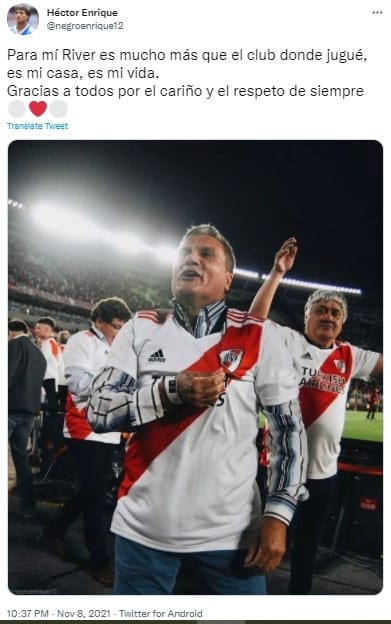391x624 pixels.
Task: Click the red heart emoji in the tweet
Action: (x=38, y=109)
